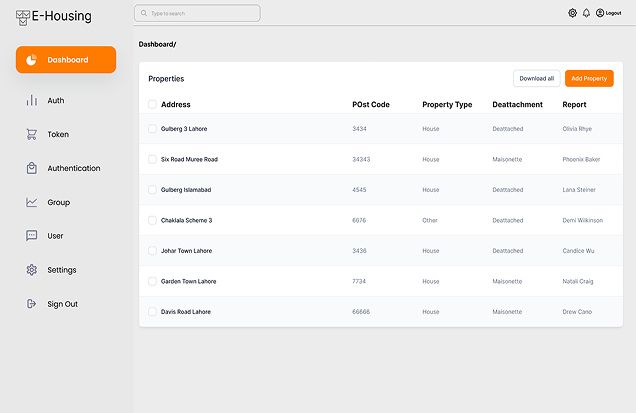
Task: Tick the Davis Road Lahore checkbox
Action: [152, 312]
